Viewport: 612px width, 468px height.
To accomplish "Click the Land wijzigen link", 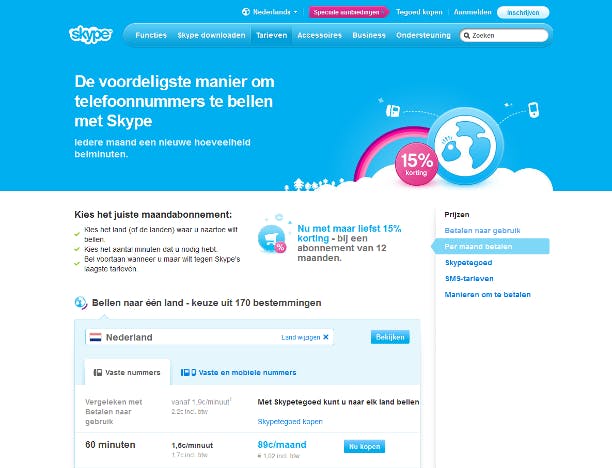I will pyautogui.click(x=301, y=337).
